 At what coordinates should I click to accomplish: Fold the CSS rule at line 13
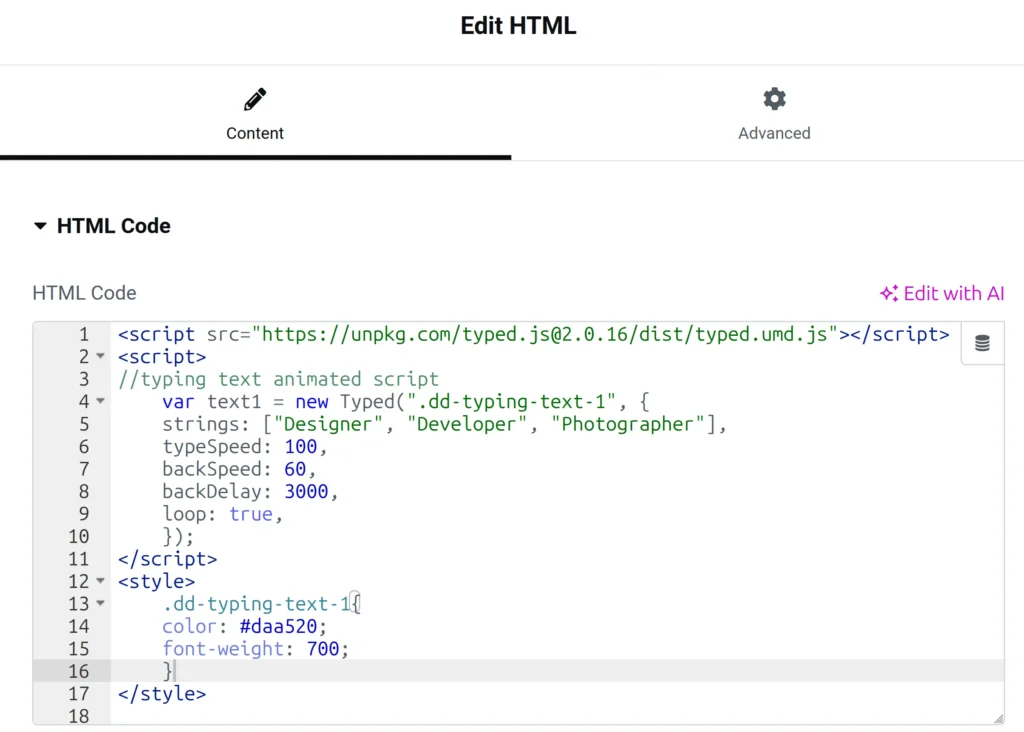point(101,603)
